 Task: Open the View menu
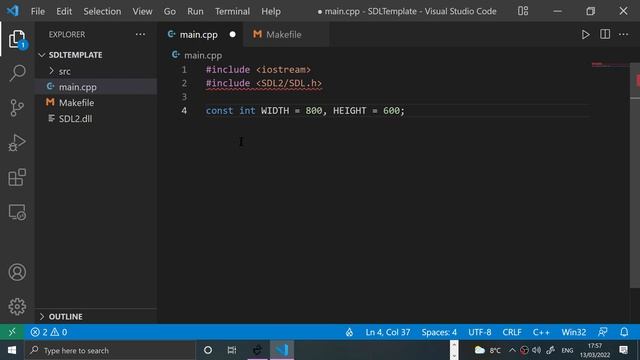tap(142, 11)
